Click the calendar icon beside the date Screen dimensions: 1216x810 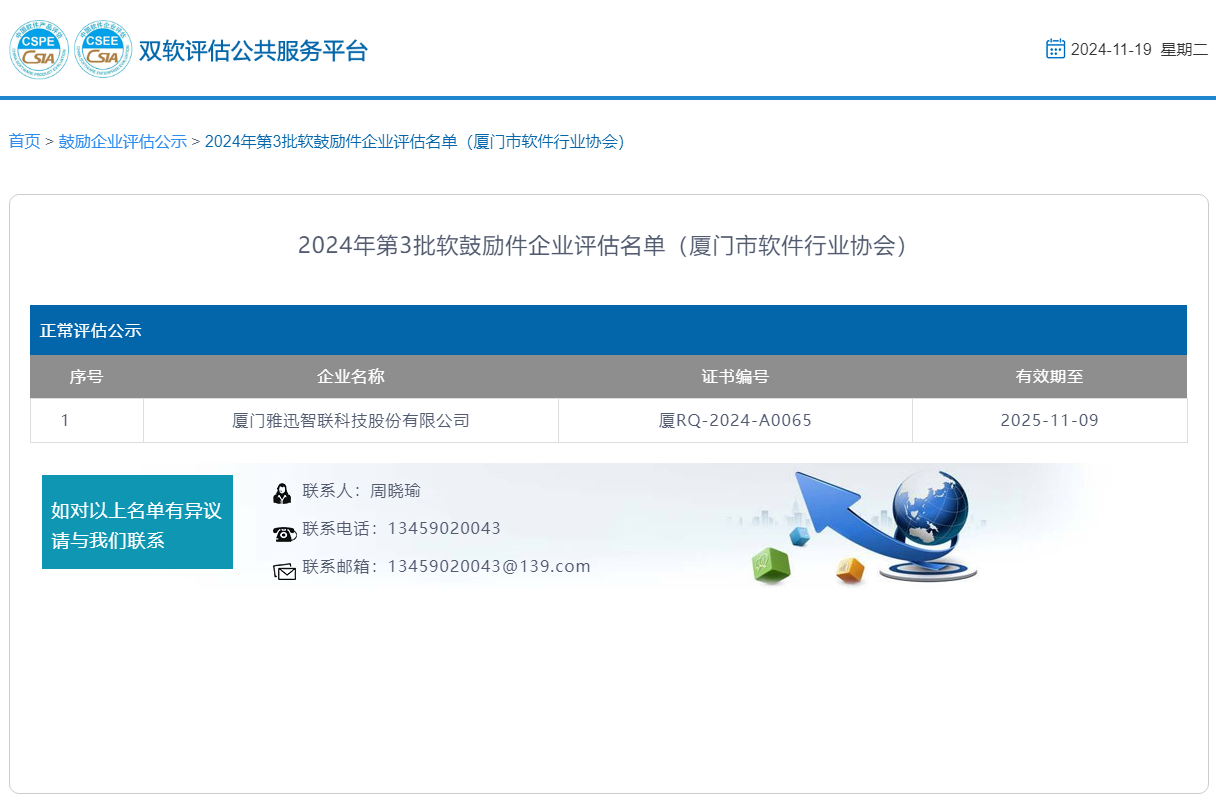point(1055,49)
